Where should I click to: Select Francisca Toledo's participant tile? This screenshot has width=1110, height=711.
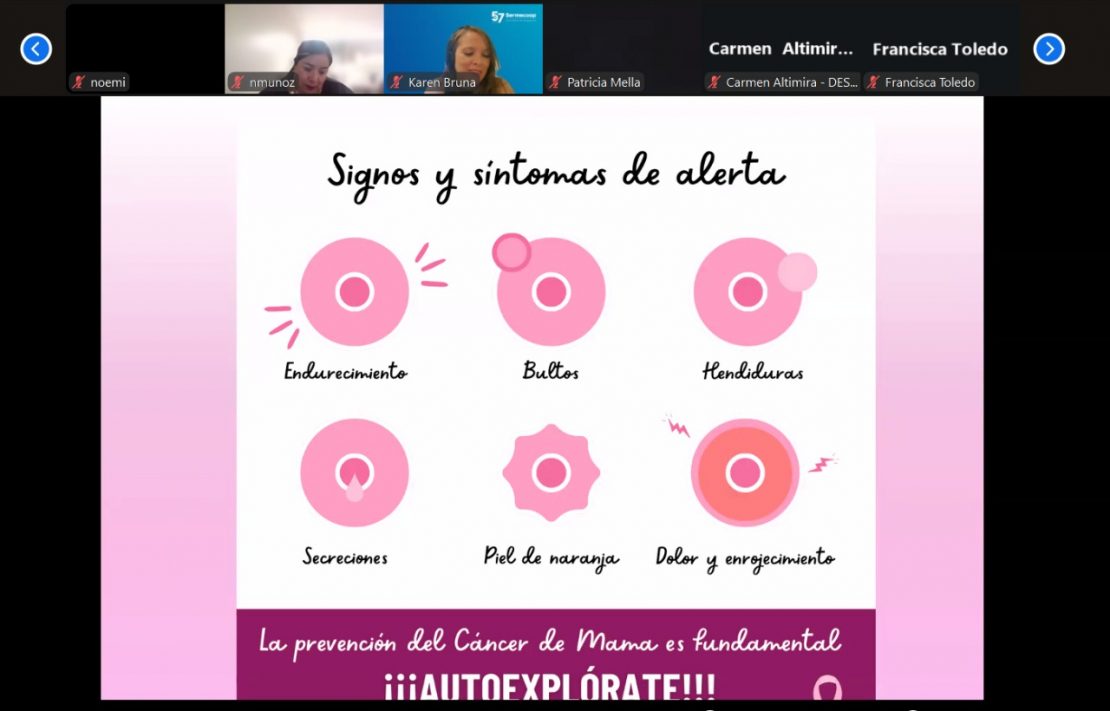pyautogui.click(x=940, y=45)
